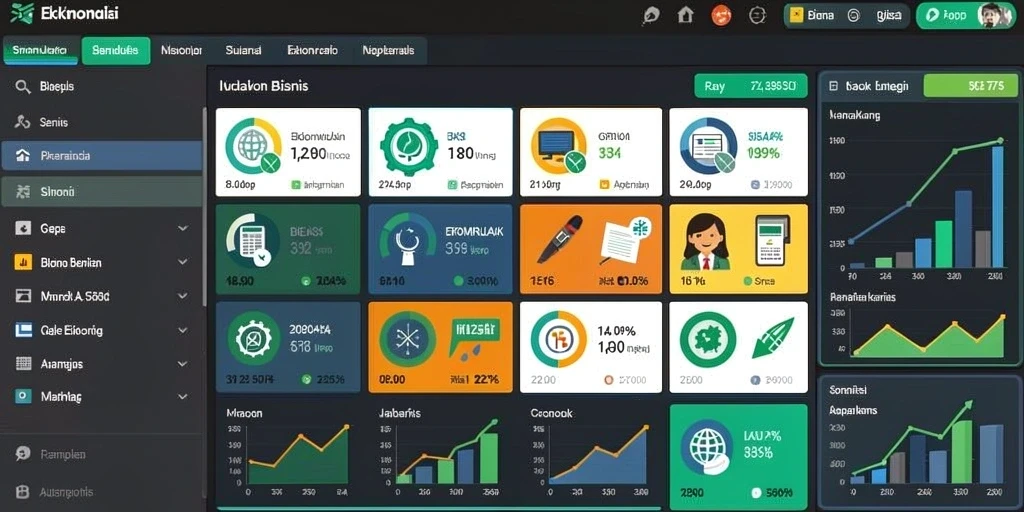The width and height of the screenshot is (1024, 512).
Task: Open the green leaf icon card
Action: click(739, 347)
